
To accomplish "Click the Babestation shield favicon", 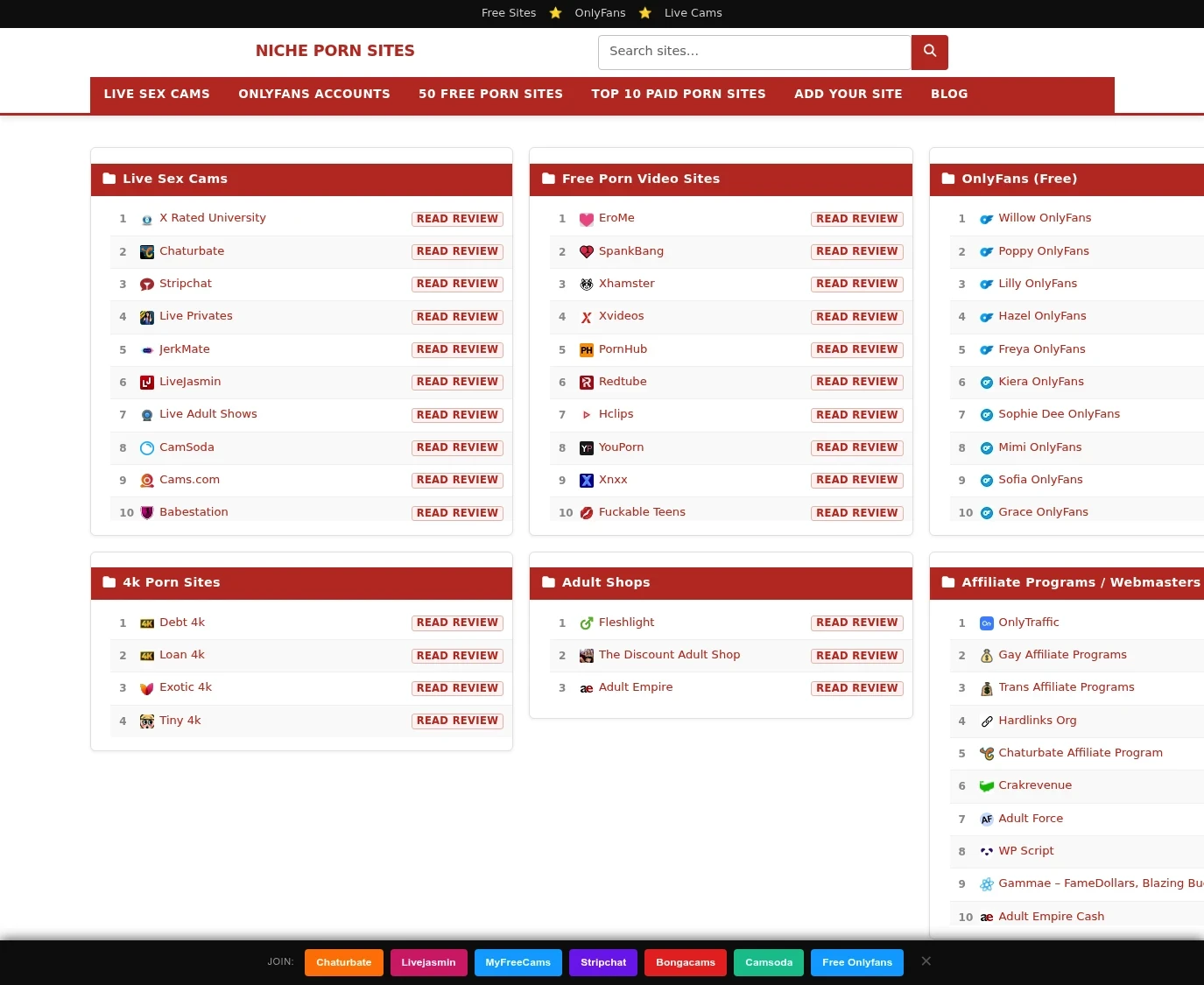I will pyautogui.click(x=147, y=513).
